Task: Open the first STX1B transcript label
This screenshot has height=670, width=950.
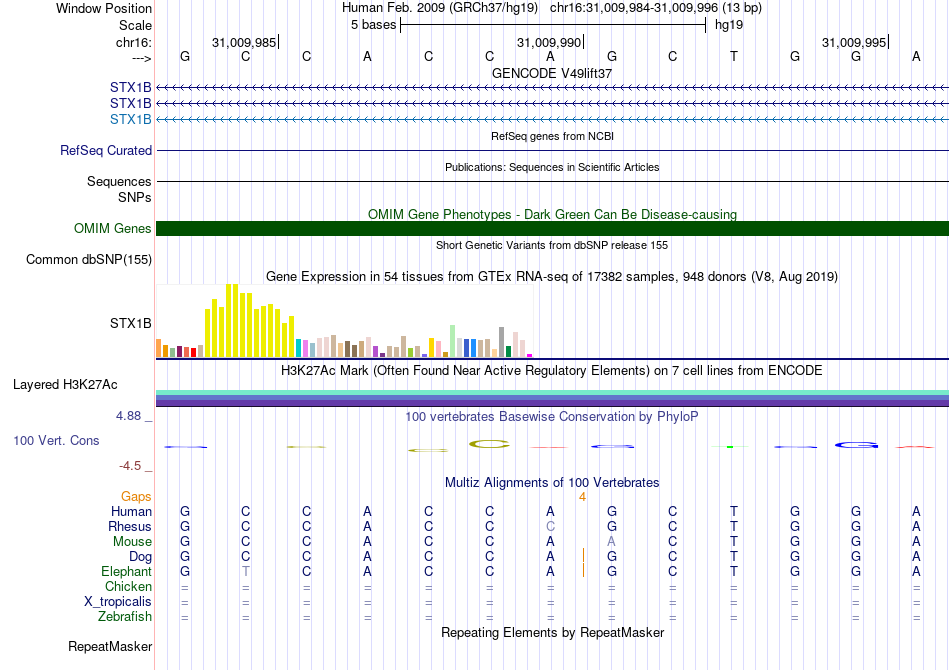Action: [x=130, y=88]
